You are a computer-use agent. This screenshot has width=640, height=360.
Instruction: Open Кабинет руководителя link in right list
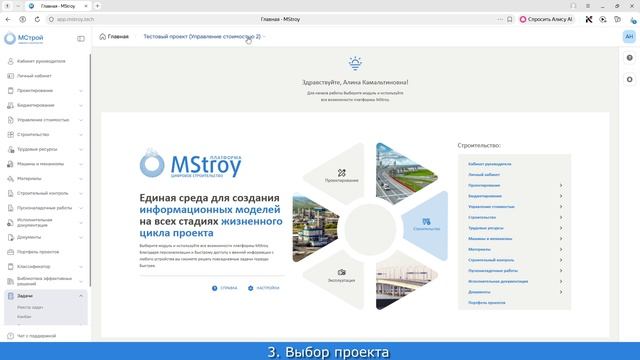pyautogui.click(x=489, y=164)
